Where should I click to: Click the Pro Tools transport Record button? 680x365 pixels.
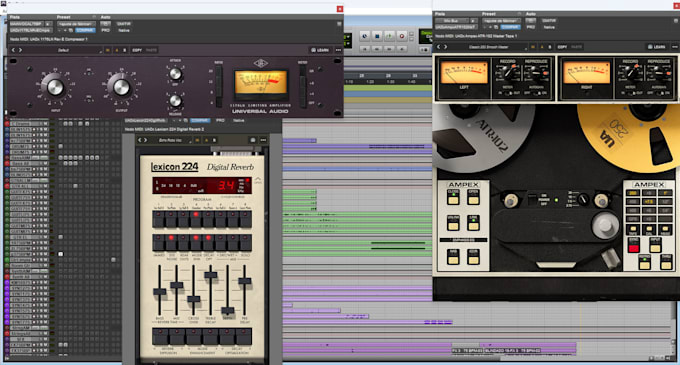[402, 36]
